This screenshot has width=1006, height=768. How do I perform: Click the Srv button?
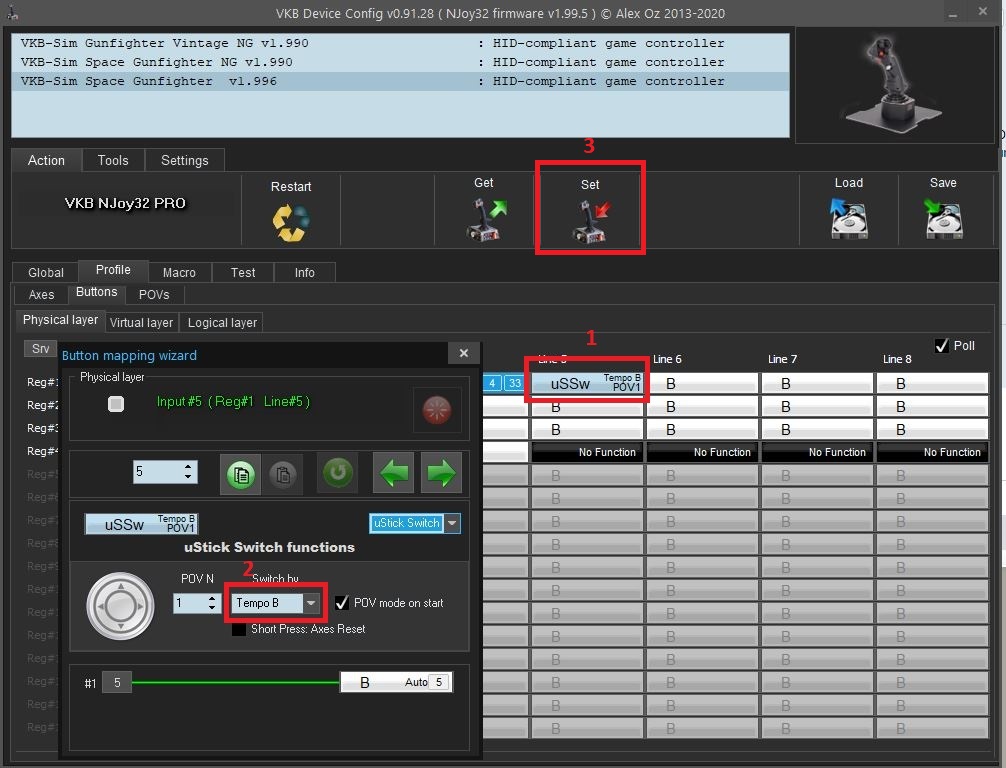click(40, 348)
